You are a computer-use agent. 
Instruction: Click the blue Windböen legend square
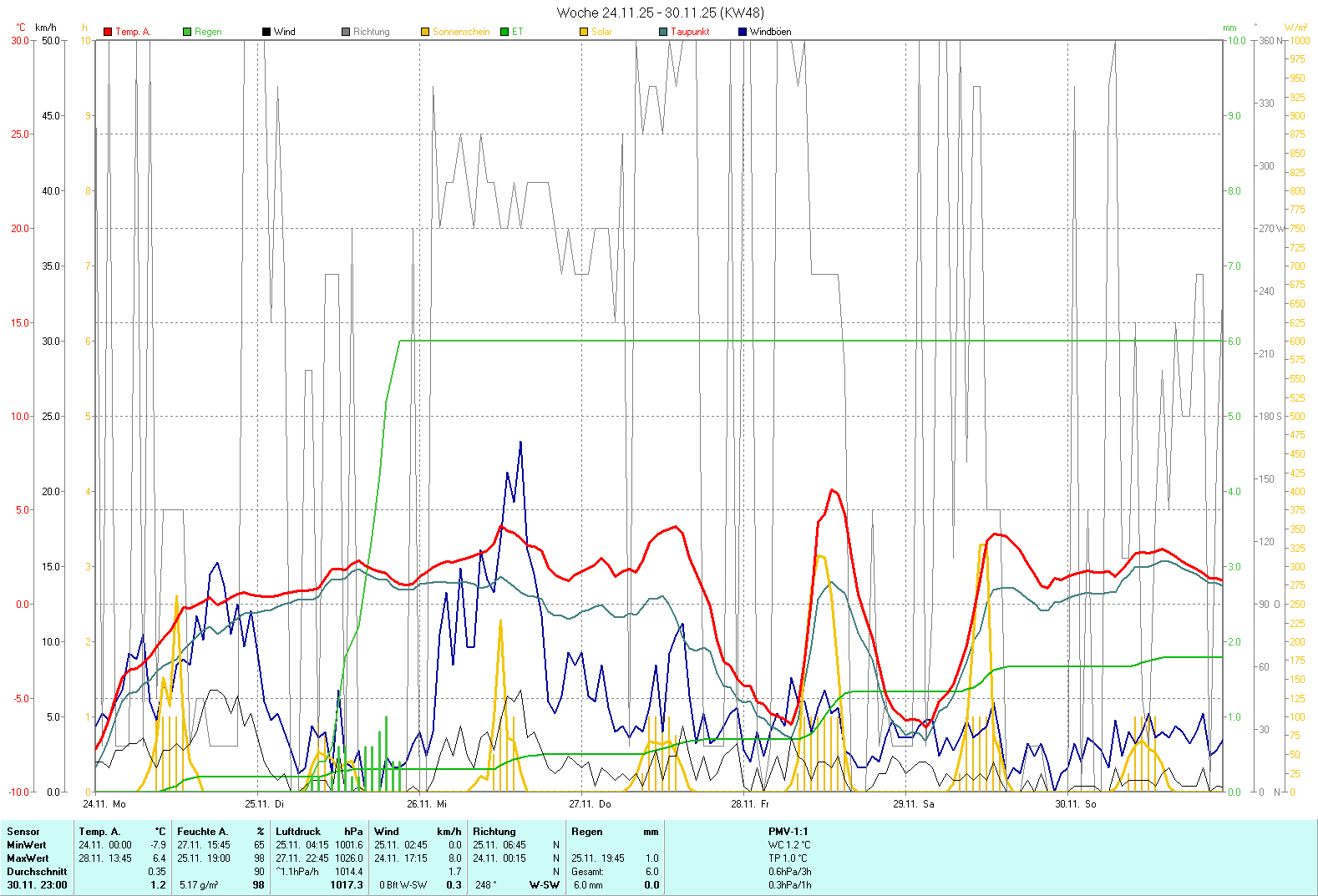point(743,32)
